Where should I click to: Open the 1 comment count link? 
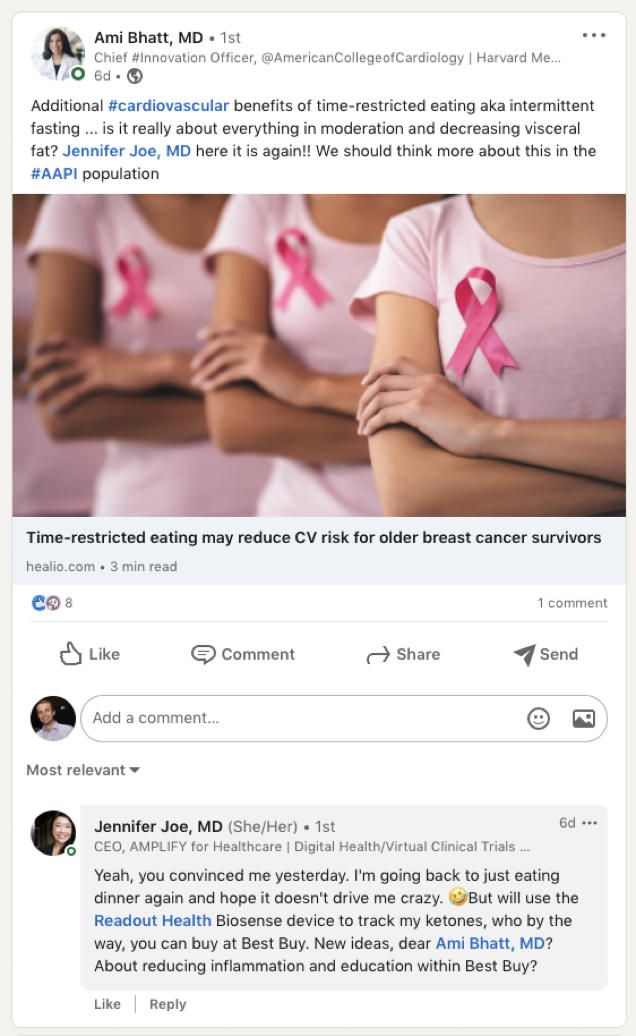pyautogui.click(x=572, y=603)
